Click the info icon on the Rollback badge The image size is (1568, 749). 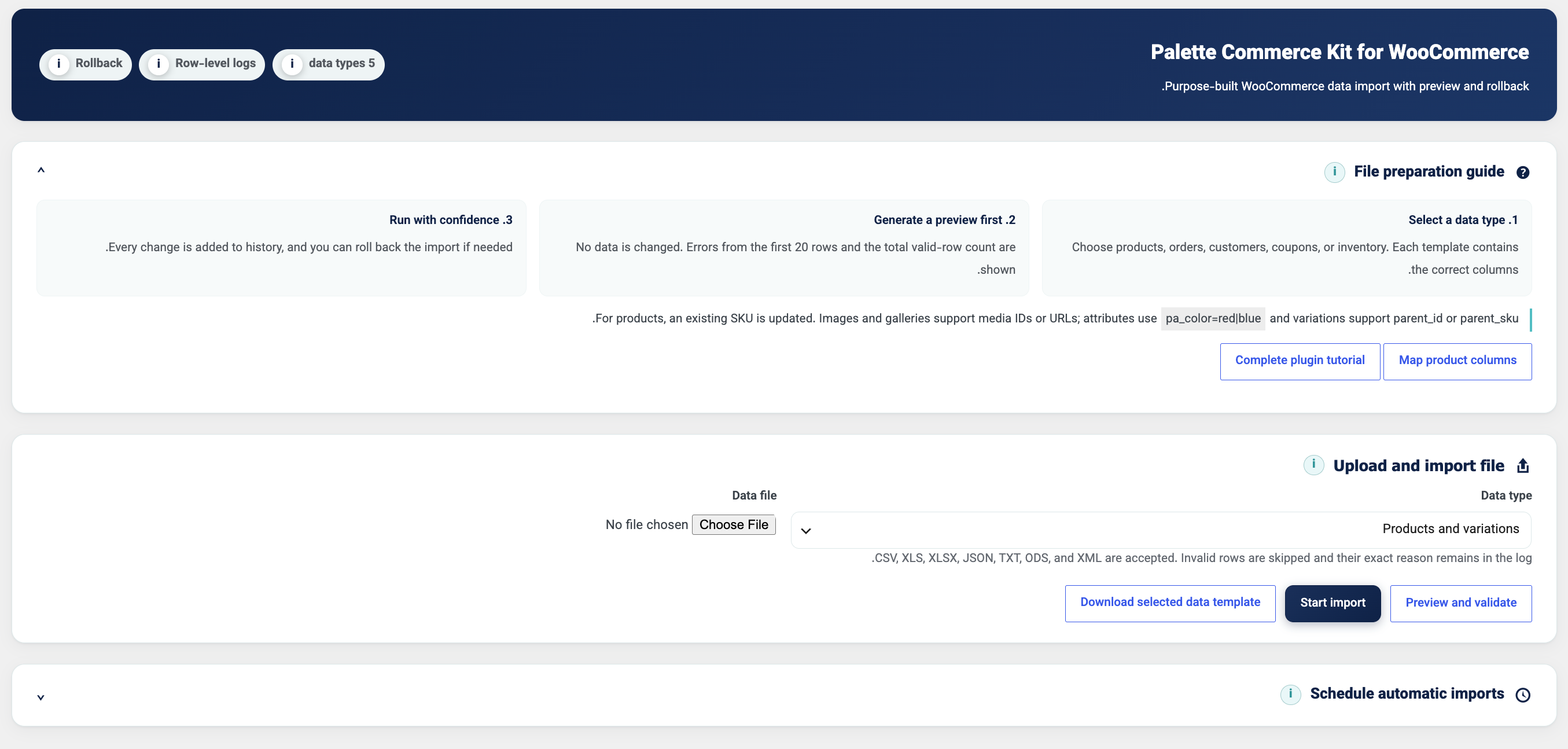coord(58,64)
